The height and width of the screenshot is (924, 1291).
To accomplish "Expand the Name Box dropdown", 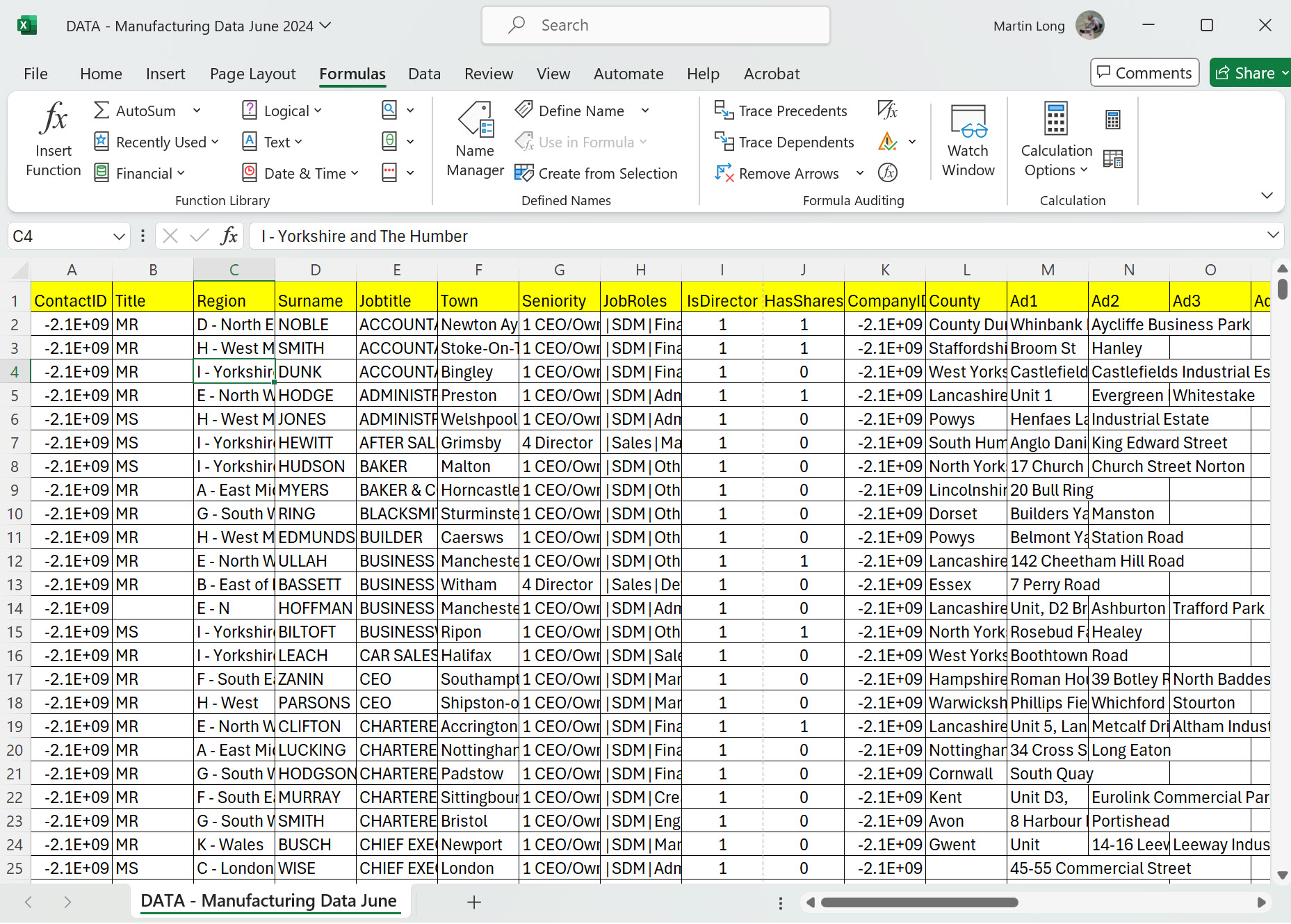I will (x=119, y=236).
